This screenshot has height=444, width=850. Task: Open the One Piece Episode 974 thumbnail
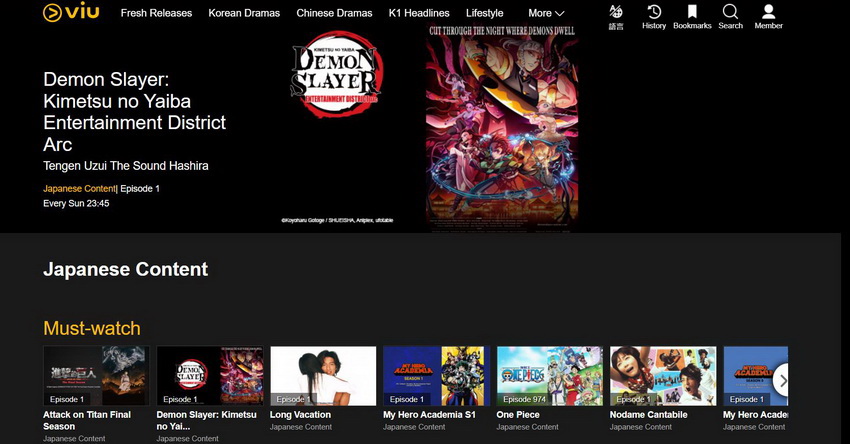(x=549, y=376)
